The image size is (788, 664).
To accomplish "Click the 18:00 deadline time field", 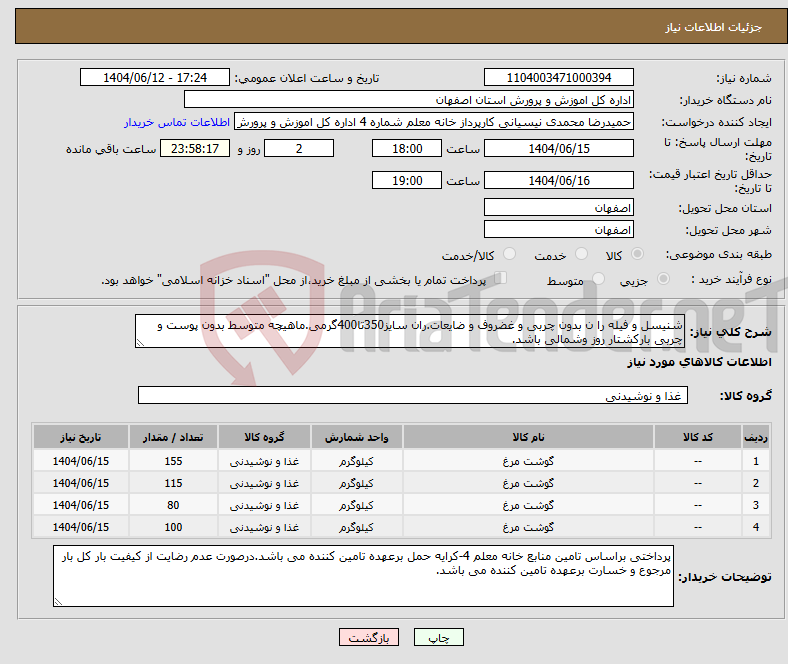I will [405, 148].
